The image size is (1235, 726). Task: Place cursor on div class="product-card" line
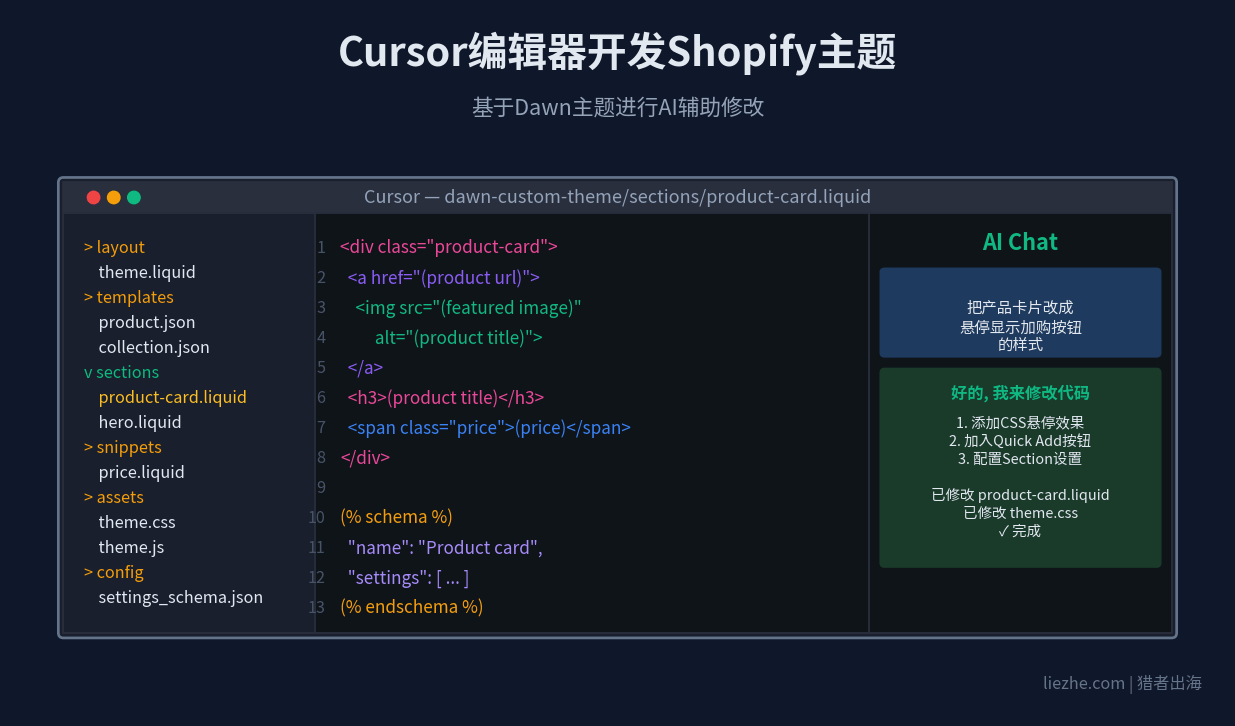(x=449, y=247)
